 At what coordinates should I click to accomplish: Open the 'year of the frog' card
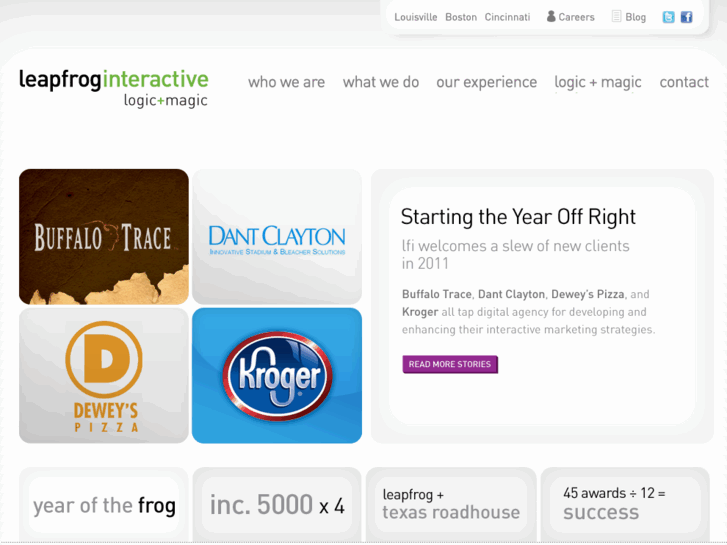tap(104, 505)
